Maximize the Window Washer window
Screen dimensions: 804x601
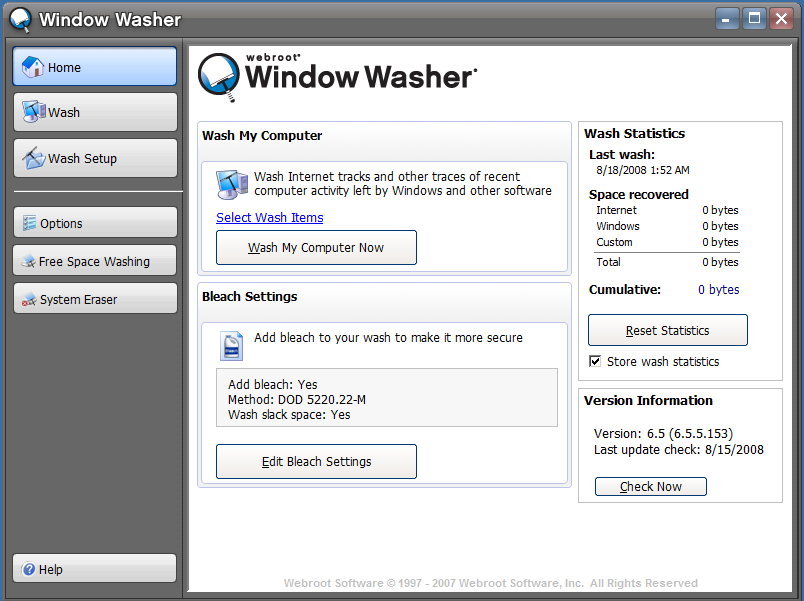[754, 19]
